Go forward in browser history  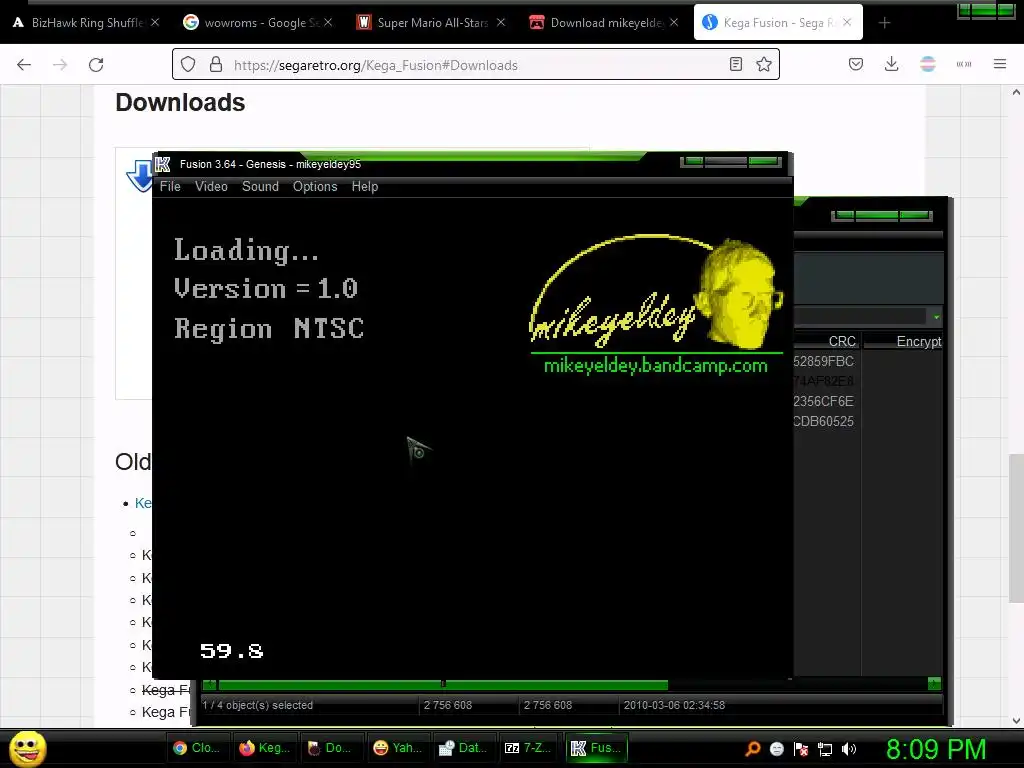click(60, 65)
